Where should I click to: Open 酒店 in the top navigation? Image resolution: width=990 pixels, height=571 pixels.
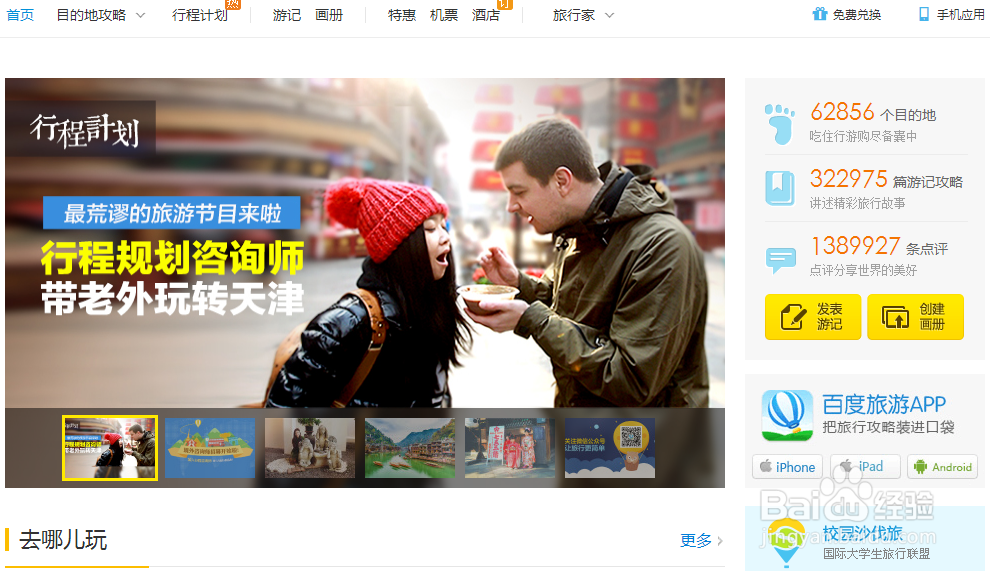coord(486,15)
